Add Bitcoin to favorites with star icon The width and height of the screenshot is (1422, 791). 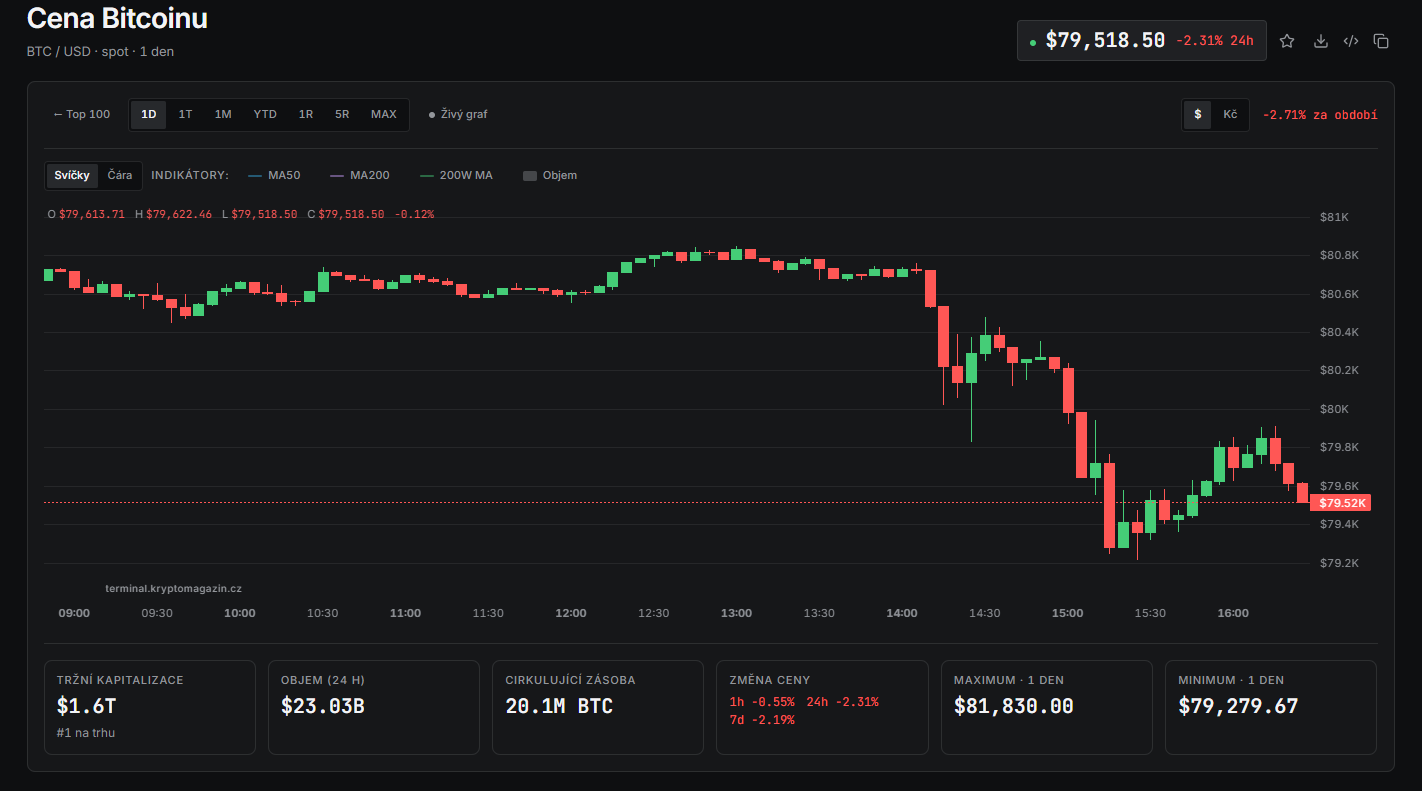click(1287, 41)
